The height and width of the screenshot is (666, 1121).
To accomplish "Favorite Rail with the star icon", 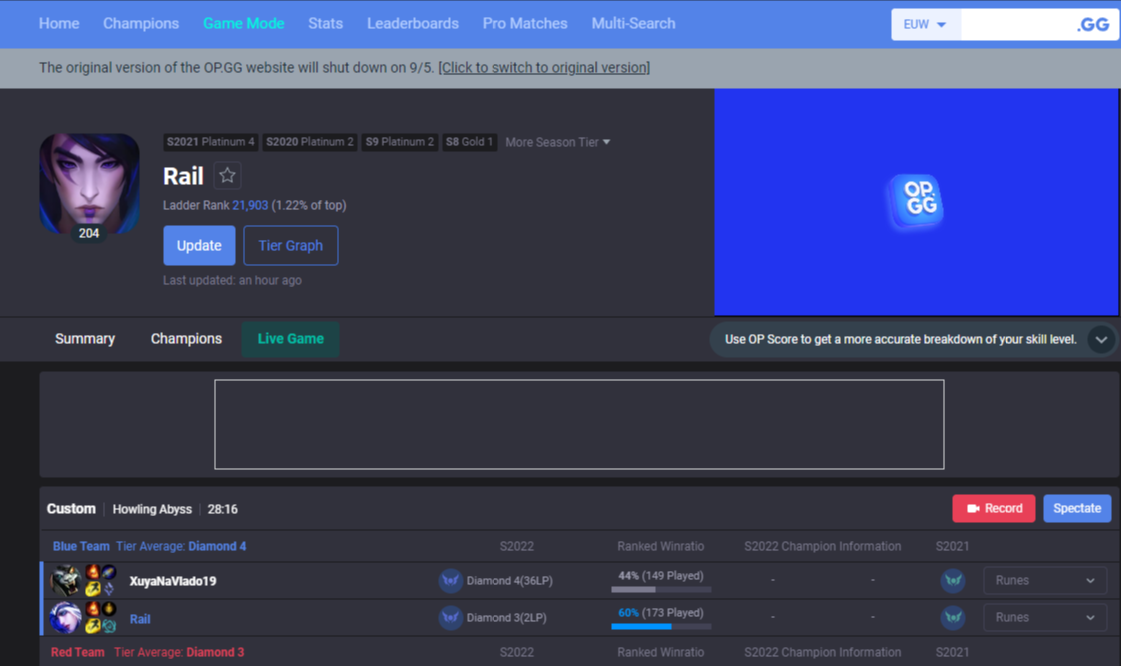I will click(227, 176).
